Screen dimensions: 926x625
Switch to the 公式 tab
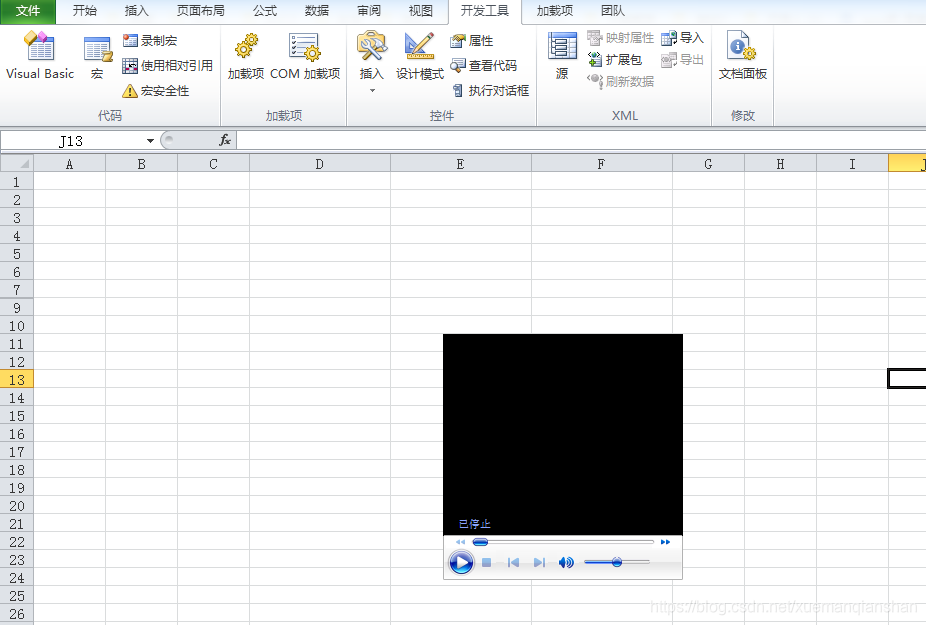tap(265, 11)
